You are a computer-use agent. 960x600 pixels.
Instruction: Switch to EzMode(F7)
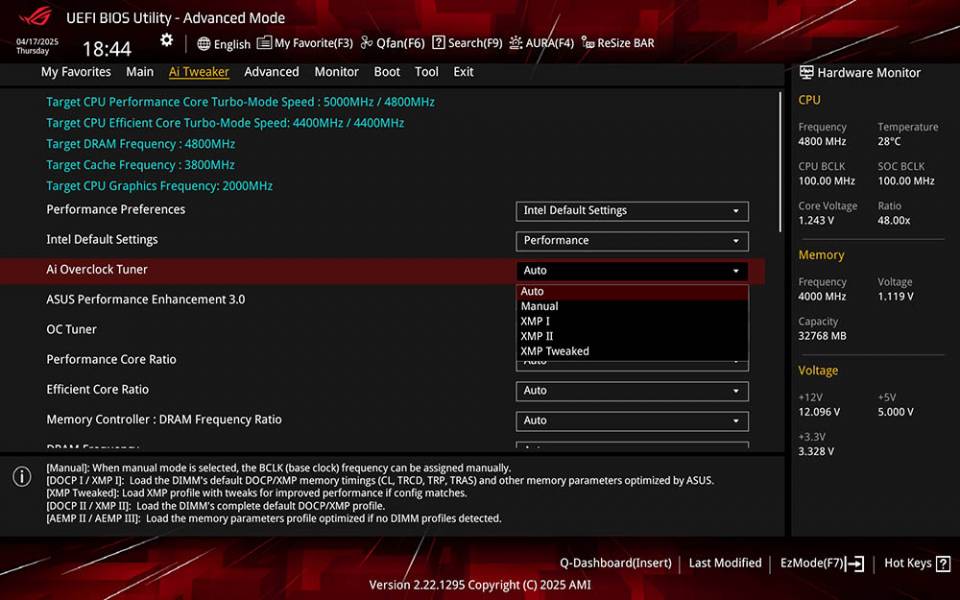pyautogui.click(x=821, y=564)
